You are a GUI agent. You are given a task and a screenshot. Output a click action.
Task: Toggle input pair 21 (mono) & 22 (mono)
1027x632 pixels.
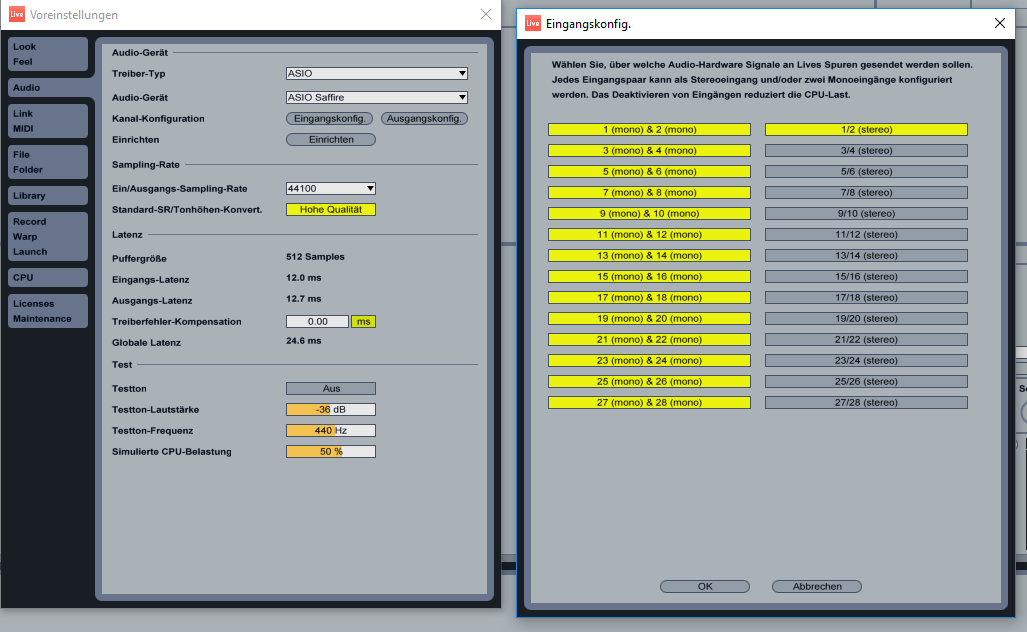coord(649,339)
